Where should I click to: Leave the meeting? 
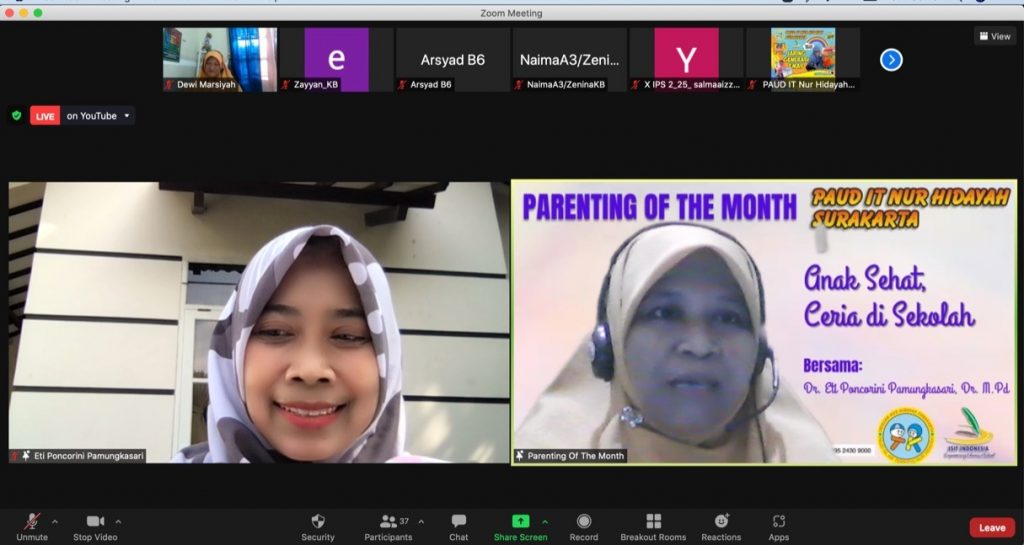click(x=992, y=527)
